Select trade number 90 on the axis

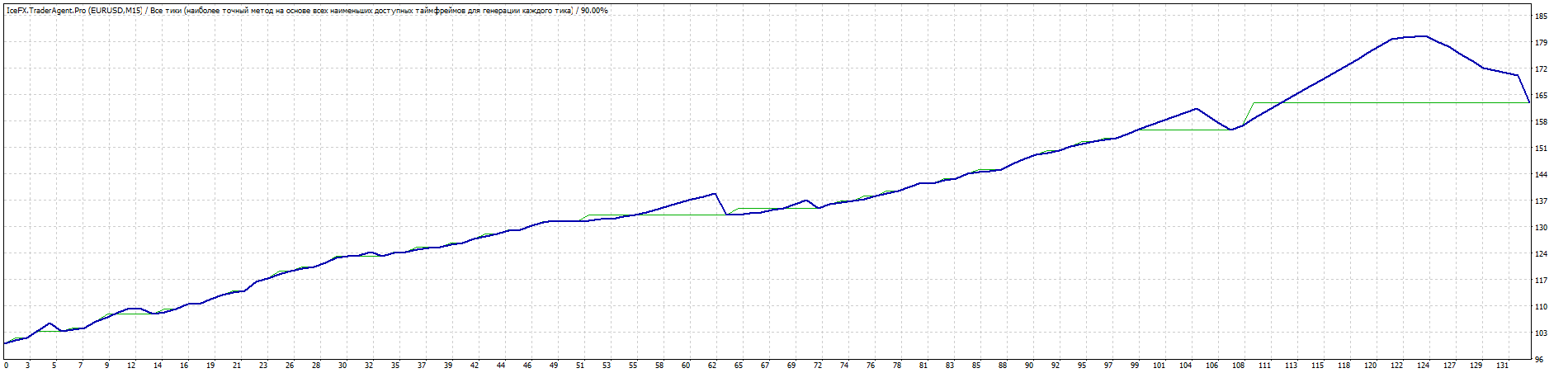[1029, 366]
